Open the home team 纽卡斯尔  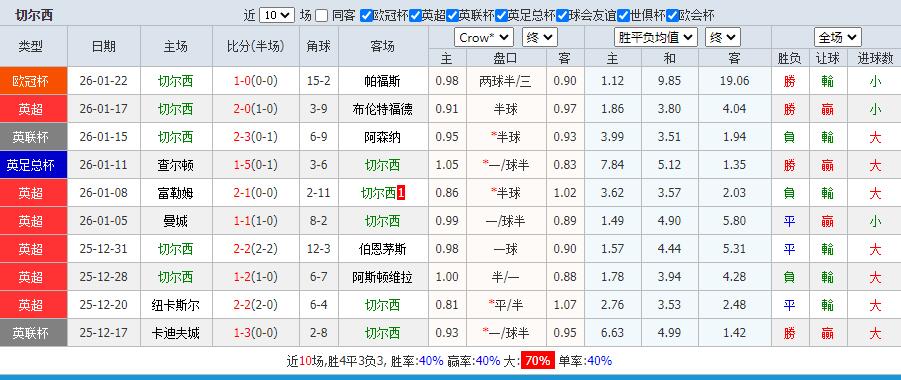176,305
